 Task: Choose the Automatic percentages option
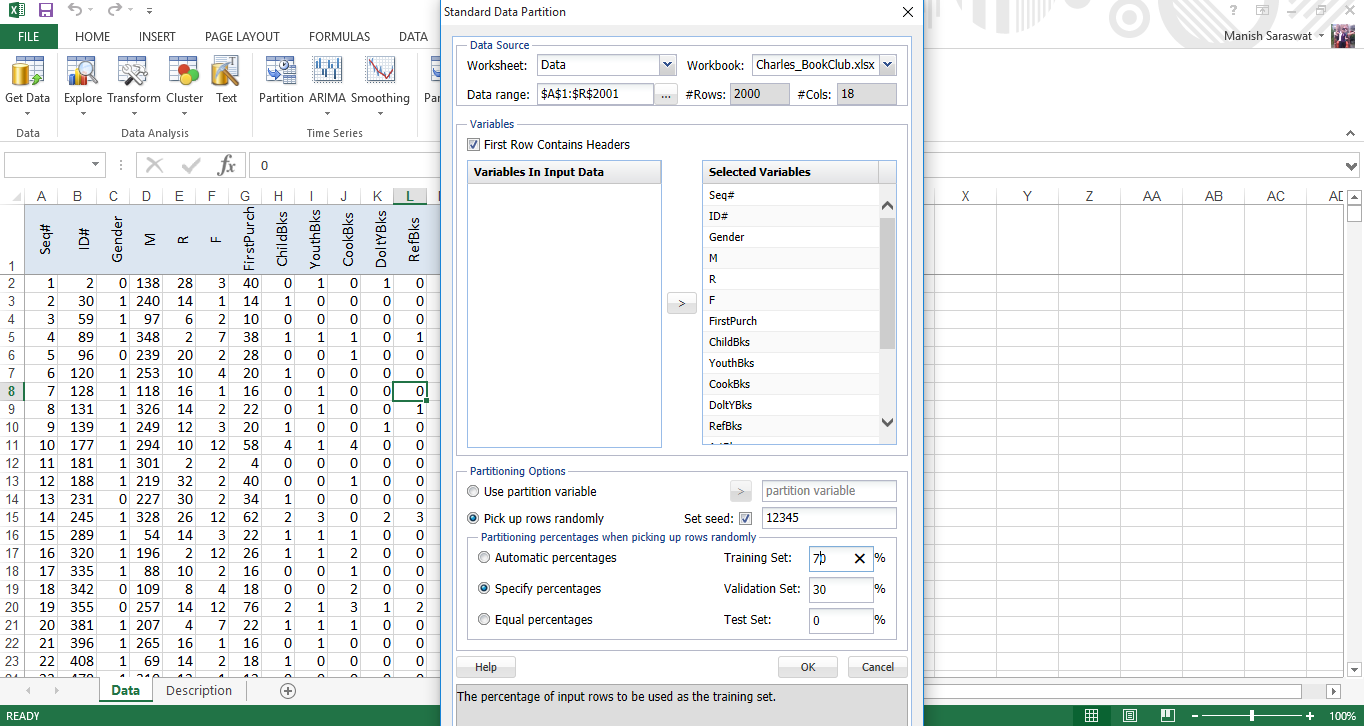[485, 558]
